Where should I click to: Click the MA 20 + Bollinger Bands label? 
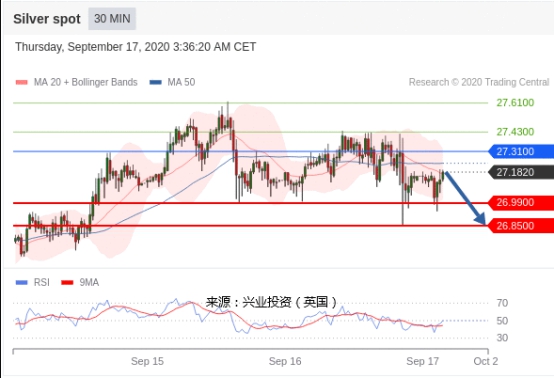click(86, 82)
